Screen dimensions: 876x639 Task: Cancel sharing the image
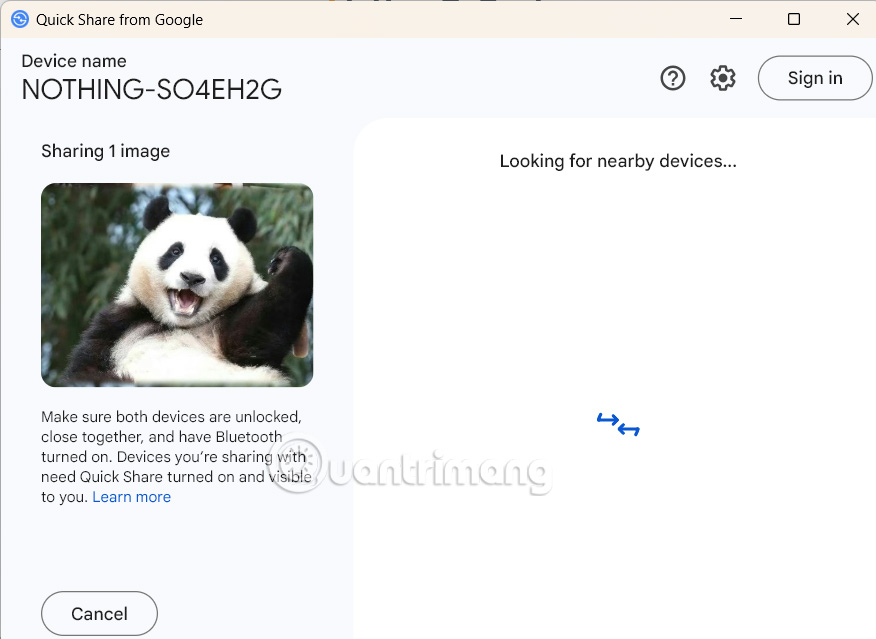pos(99,613)
